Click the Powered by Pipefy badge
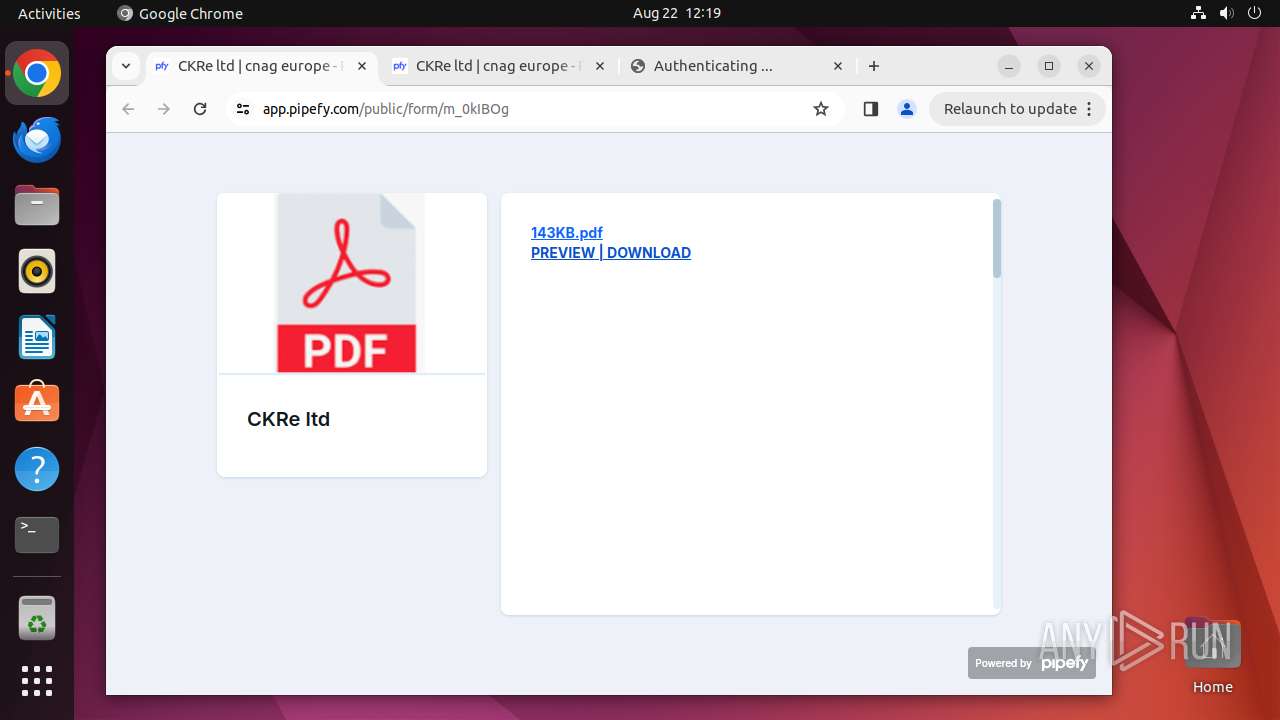The image size is (1280, 720). pos(1032,663)
